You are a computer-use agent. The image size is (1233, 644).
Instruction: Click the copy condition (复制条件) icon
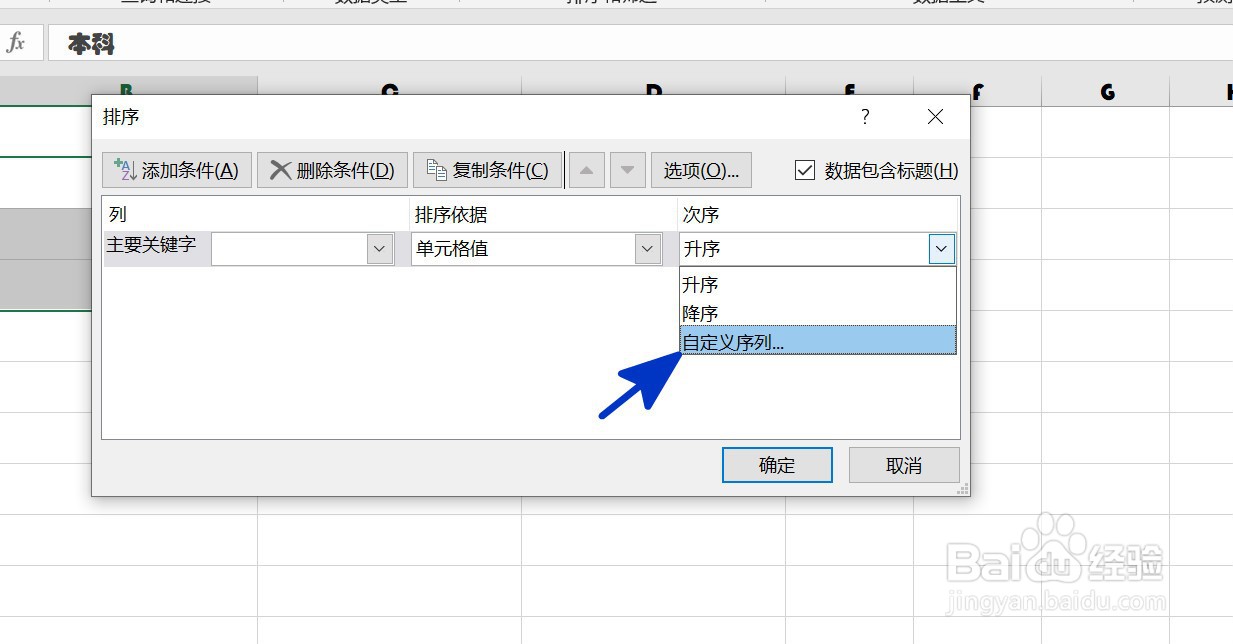pos(437,169)
